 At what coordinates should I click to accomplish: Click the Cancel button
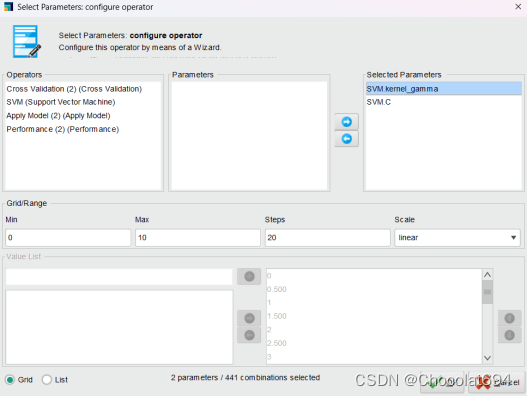(496, 382)
